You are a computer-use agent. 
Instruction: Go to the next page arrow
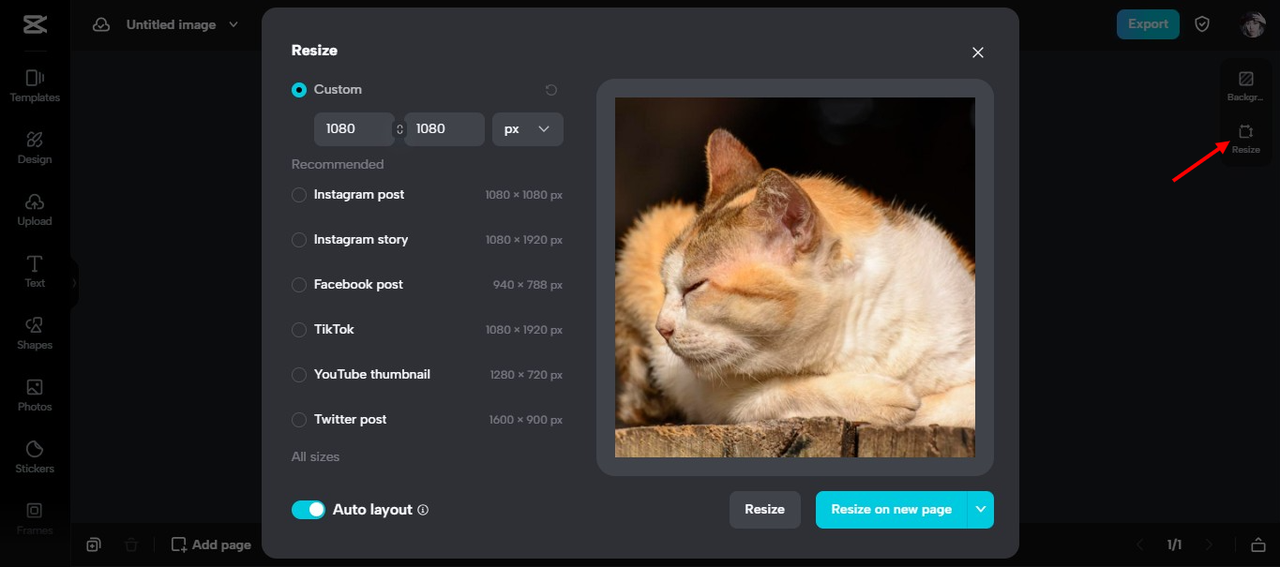pyautogui.click(x=1209, y=545)
